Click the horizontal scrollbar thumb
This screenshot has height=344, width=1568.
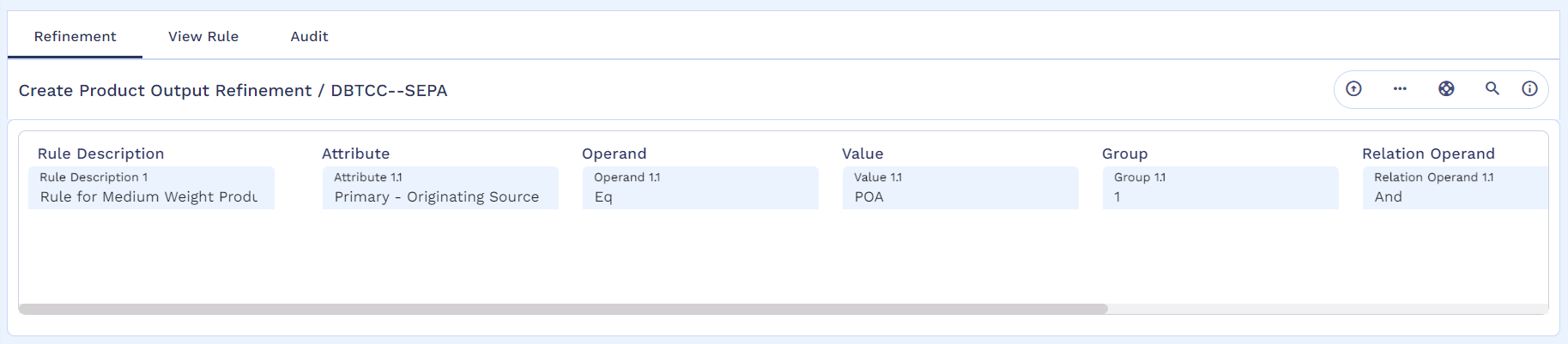point(563,309)
